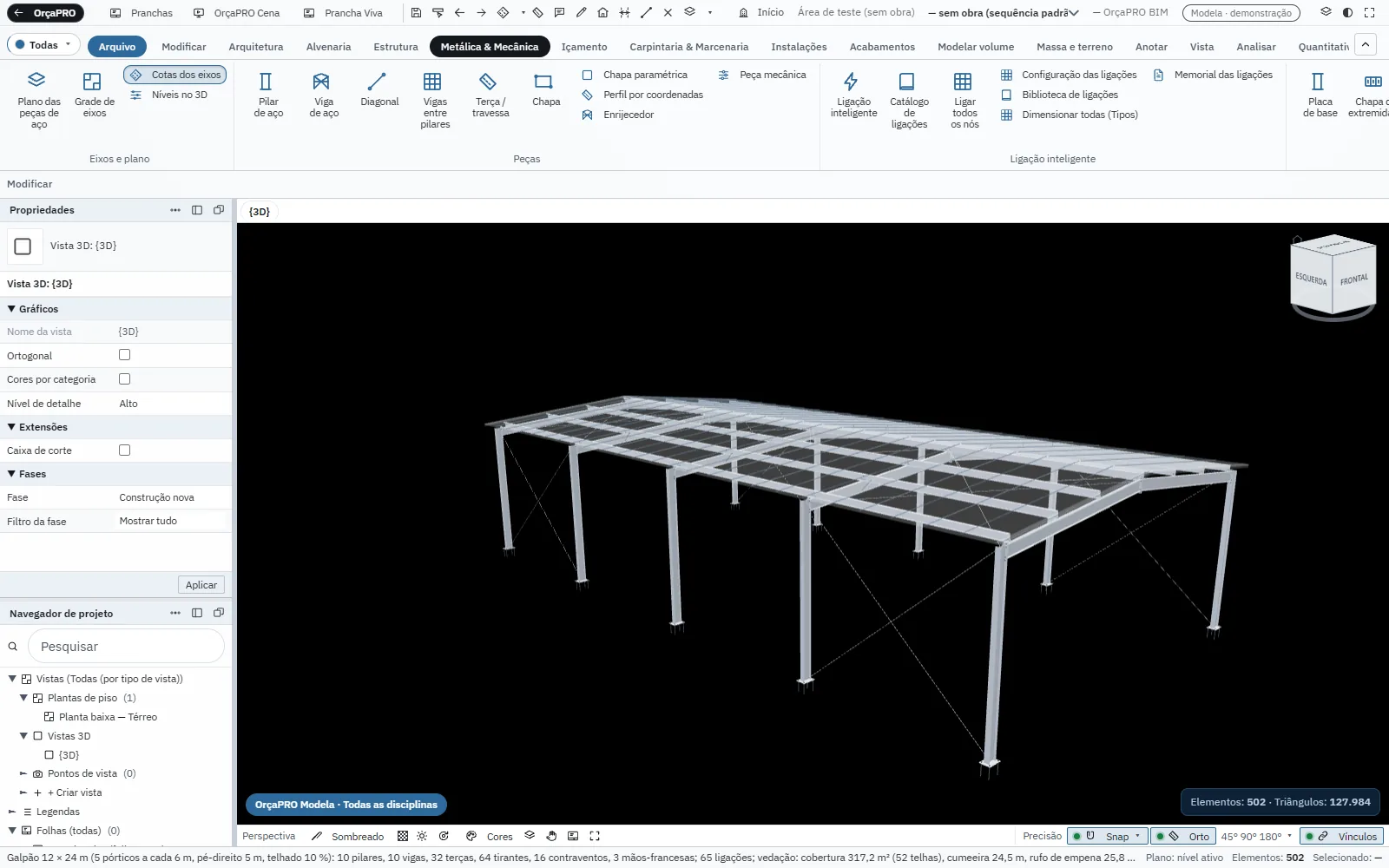Toggle the Orto mode
The height and width of the screenshot is (868, 1389).
tap(1182, 836)
